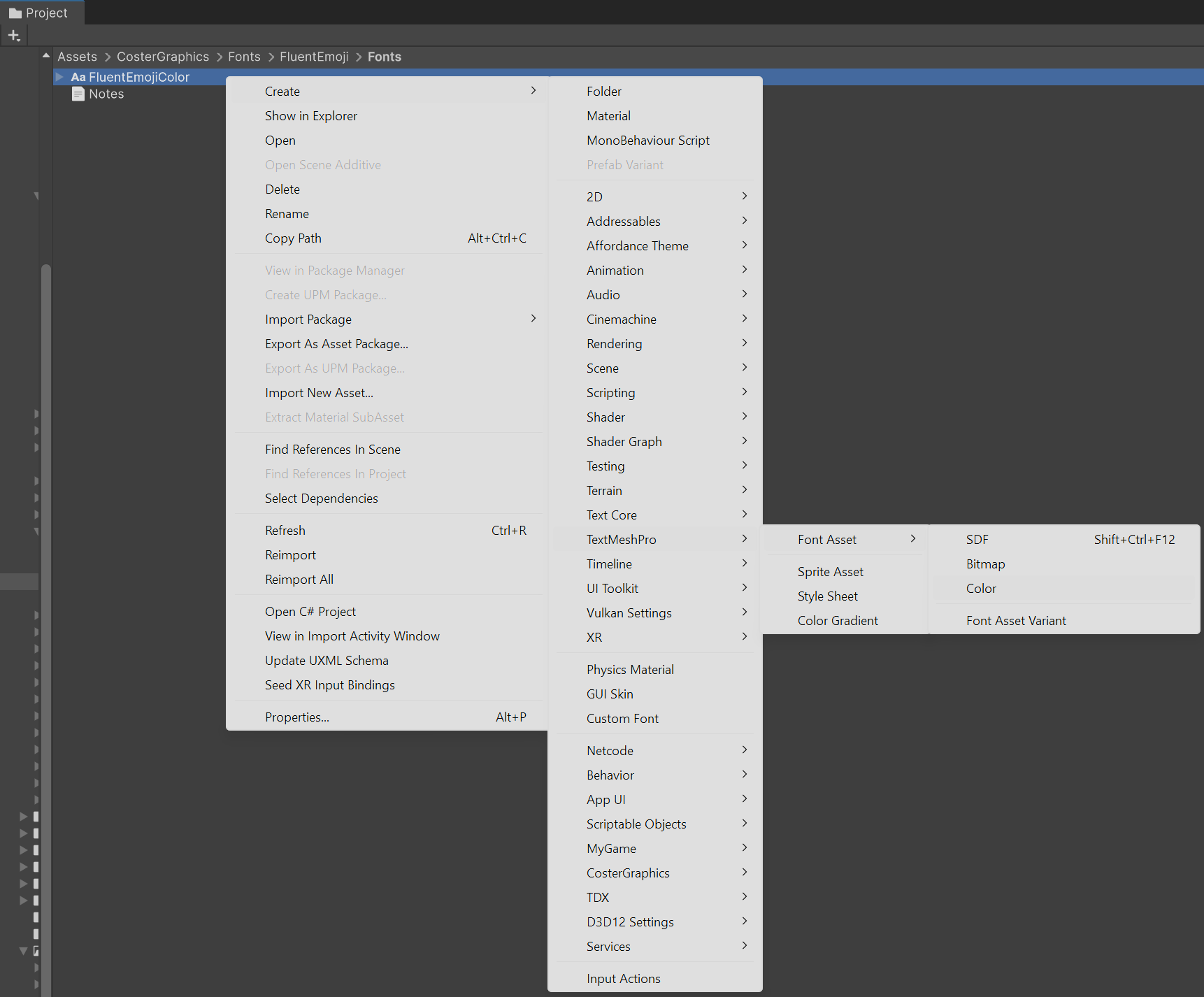The height and width of the screenshot is (997, 1204).
Task: Select Style Sheet entry
Action: [845, 596]
